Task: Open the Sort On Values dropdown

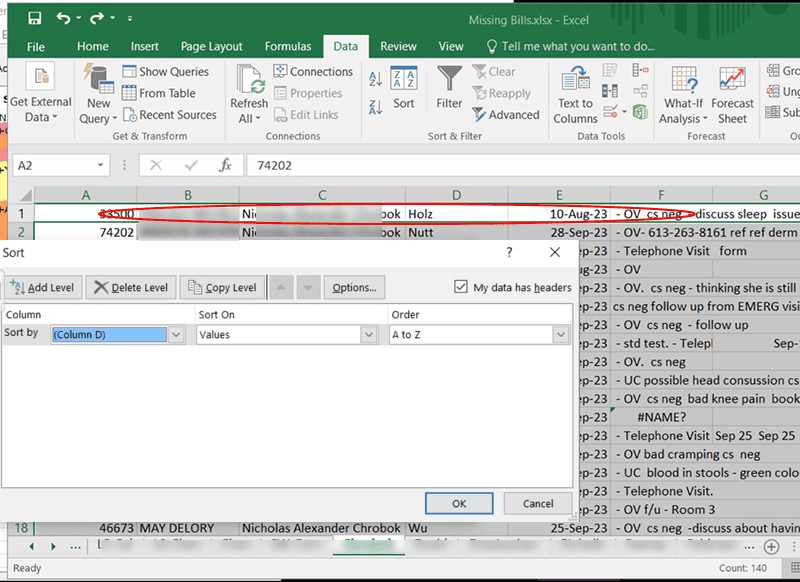Action: (367, 335)
